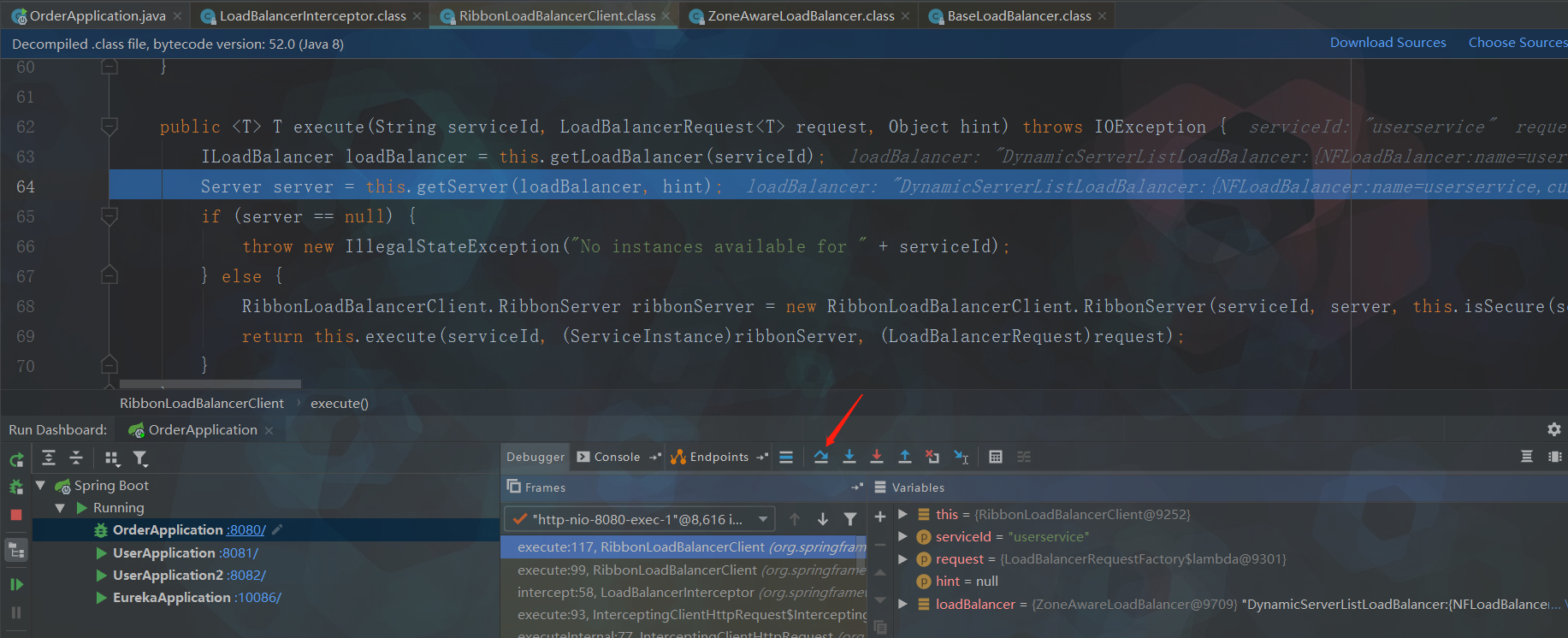
Task: Select the next frame down arrow
Action: coord(823,519)
